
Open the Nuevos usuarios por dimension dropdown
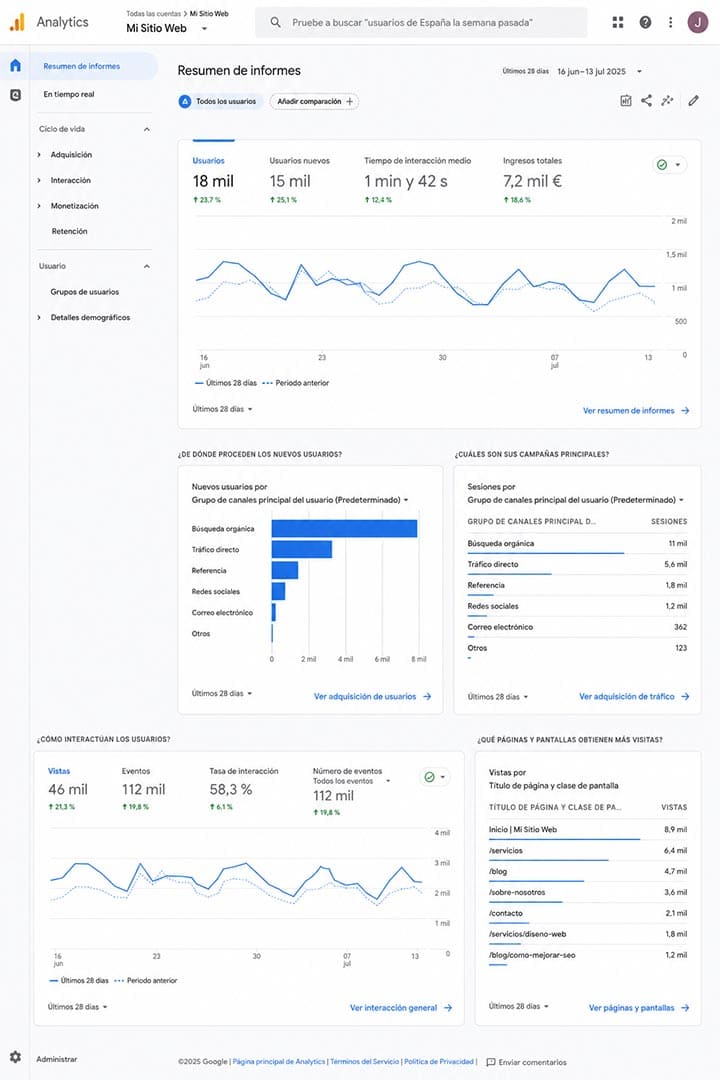[300, 500]
